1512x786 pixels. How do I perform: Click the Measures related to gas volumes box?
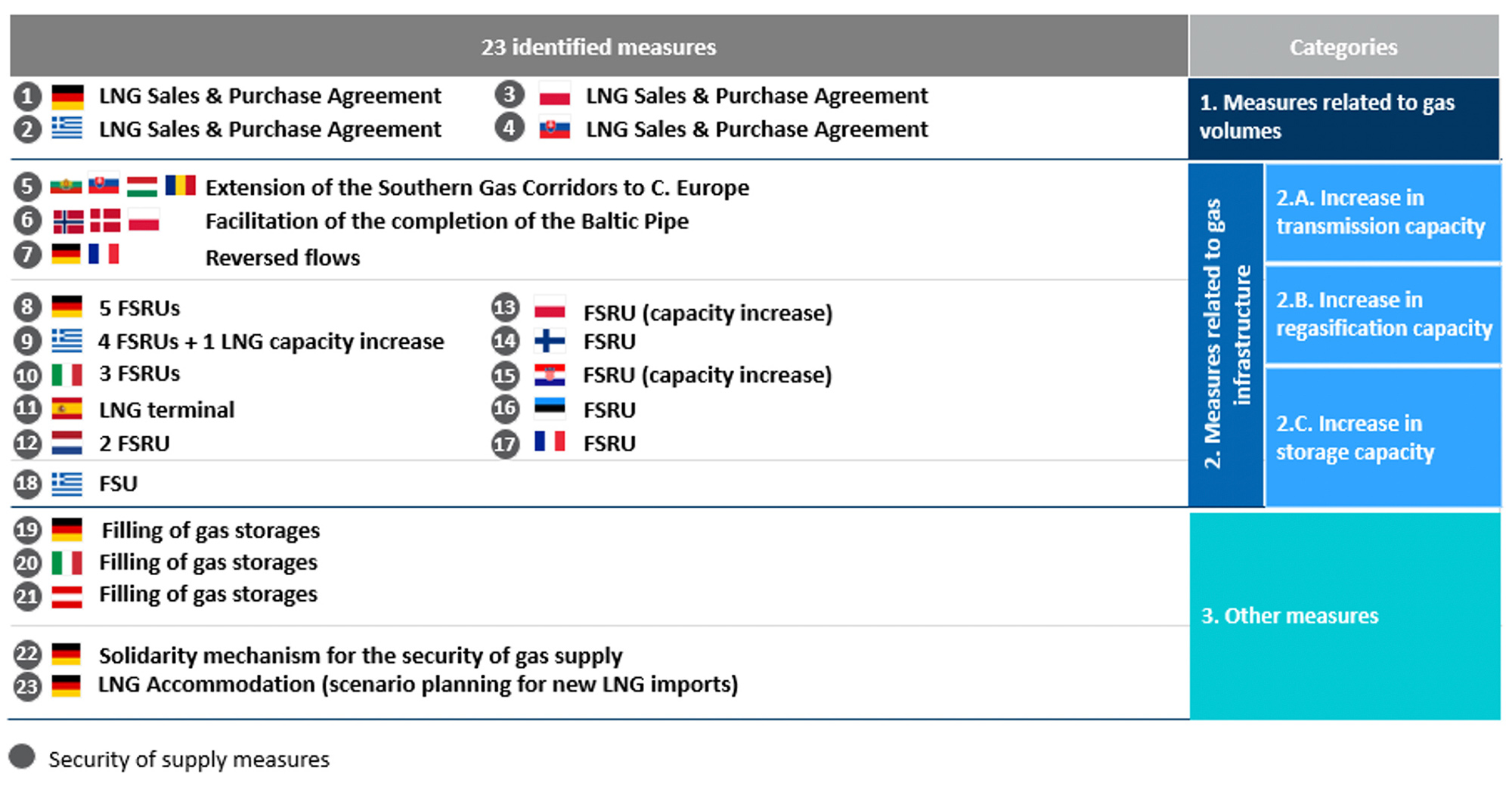(1343, 117)
